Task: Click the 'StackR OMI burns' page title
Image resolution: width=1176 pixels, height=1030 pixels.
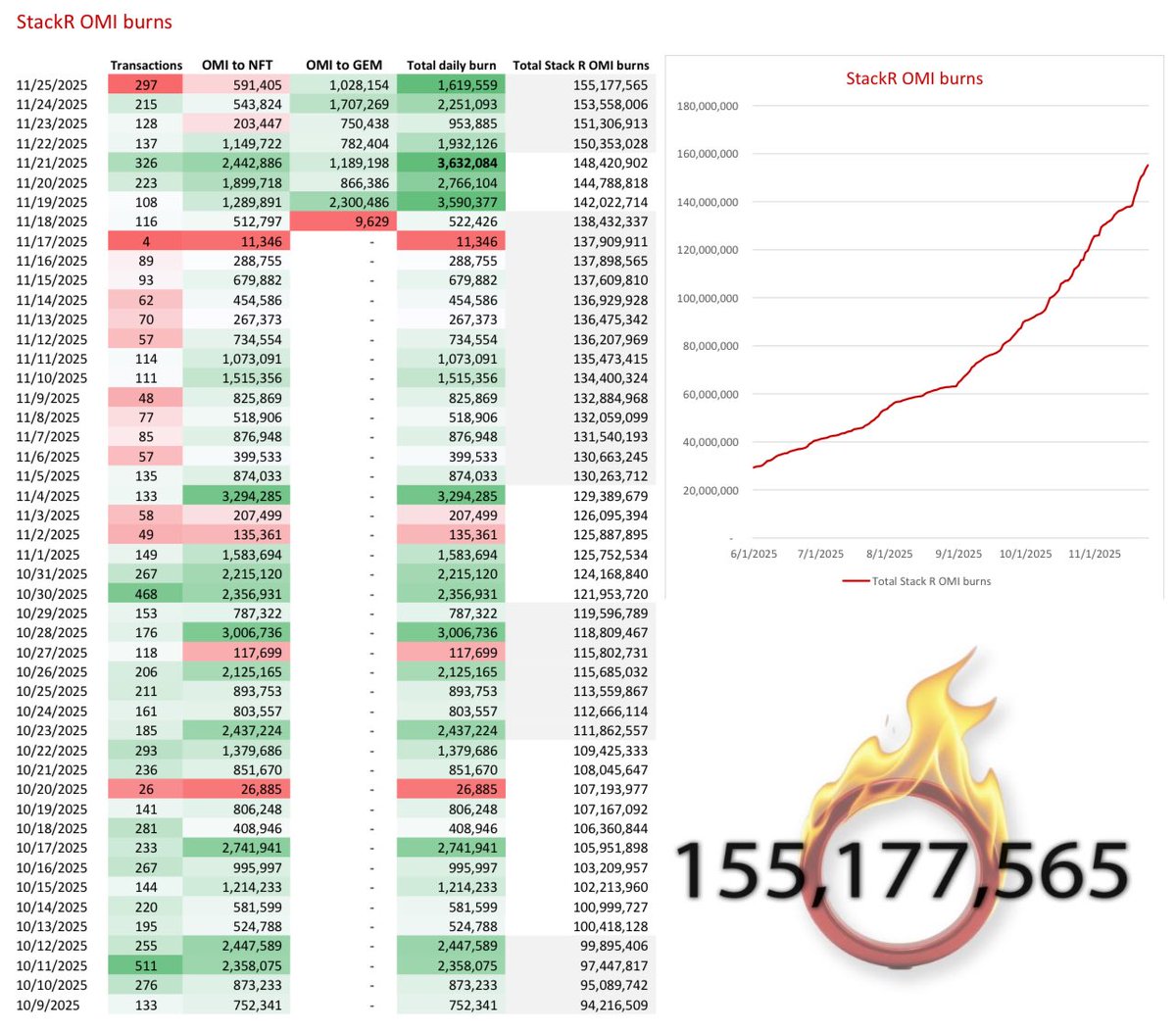Action: pos(94,22)
